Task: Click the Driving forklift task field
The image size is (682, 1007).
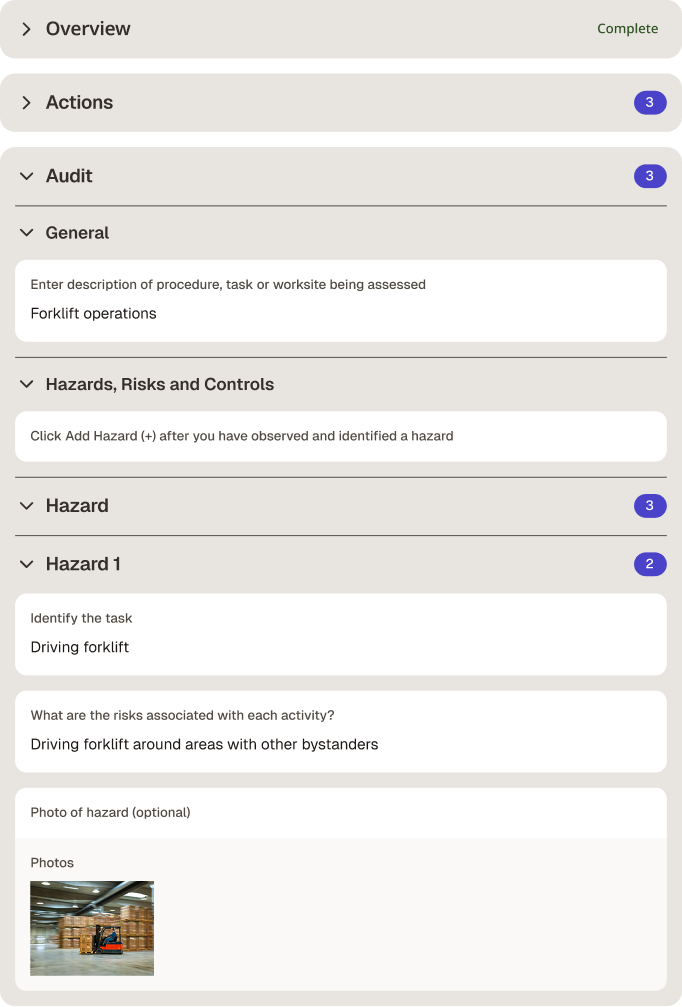Action: [x=341, y=635]
